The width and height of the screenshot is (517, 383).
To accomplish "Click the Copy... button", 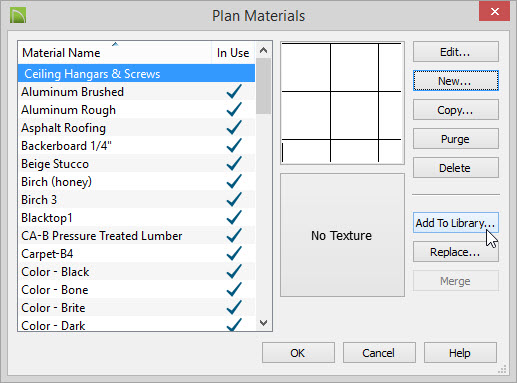I will [x=456, y=110].
